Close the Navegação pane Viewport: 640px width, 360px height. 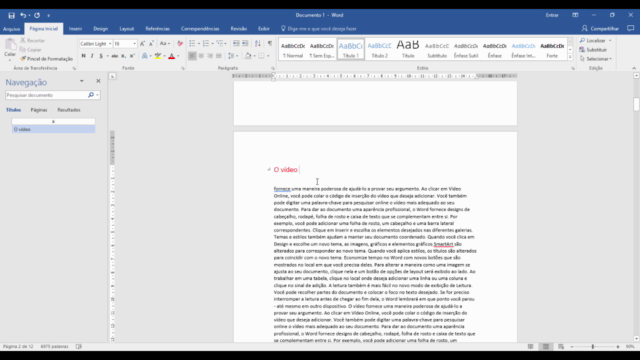[x=98, y=81]
